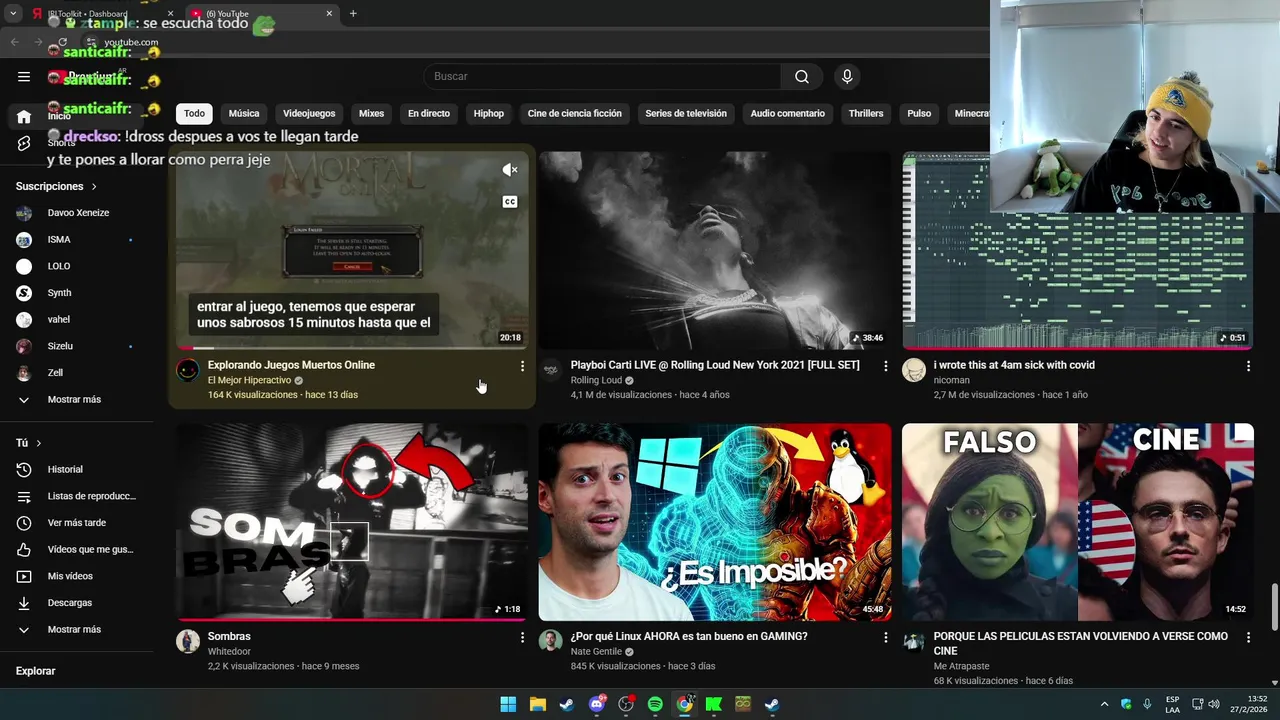The width and height of the screenshot is (1280, 720).
Task: Open options menu for Explorando Juegos Muertos Online
Action: 522,367
